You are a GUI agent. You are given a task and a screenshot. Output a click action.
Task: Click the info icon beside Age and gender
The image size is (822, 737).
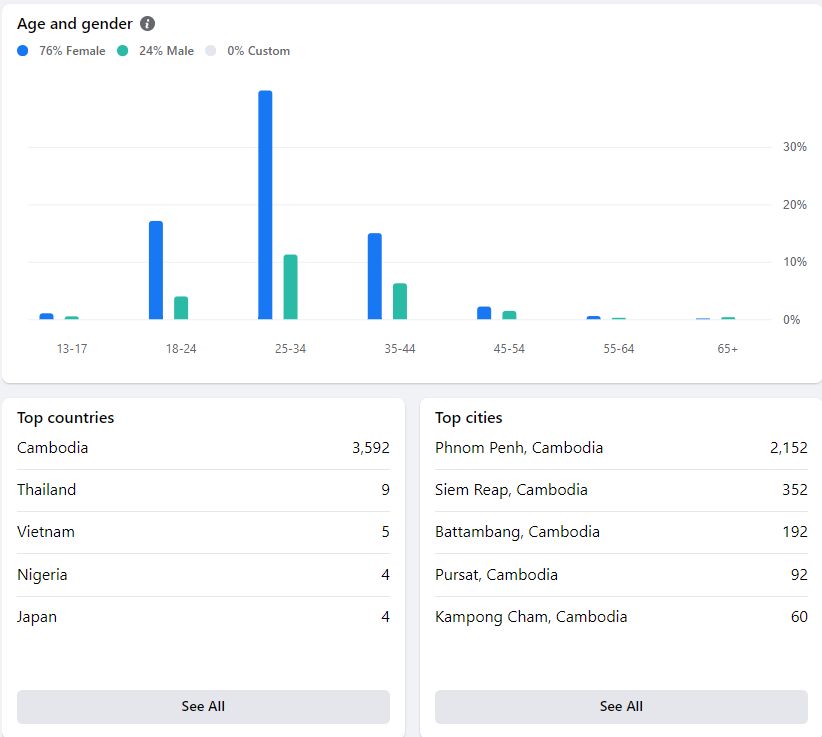[x=147, y=24]
